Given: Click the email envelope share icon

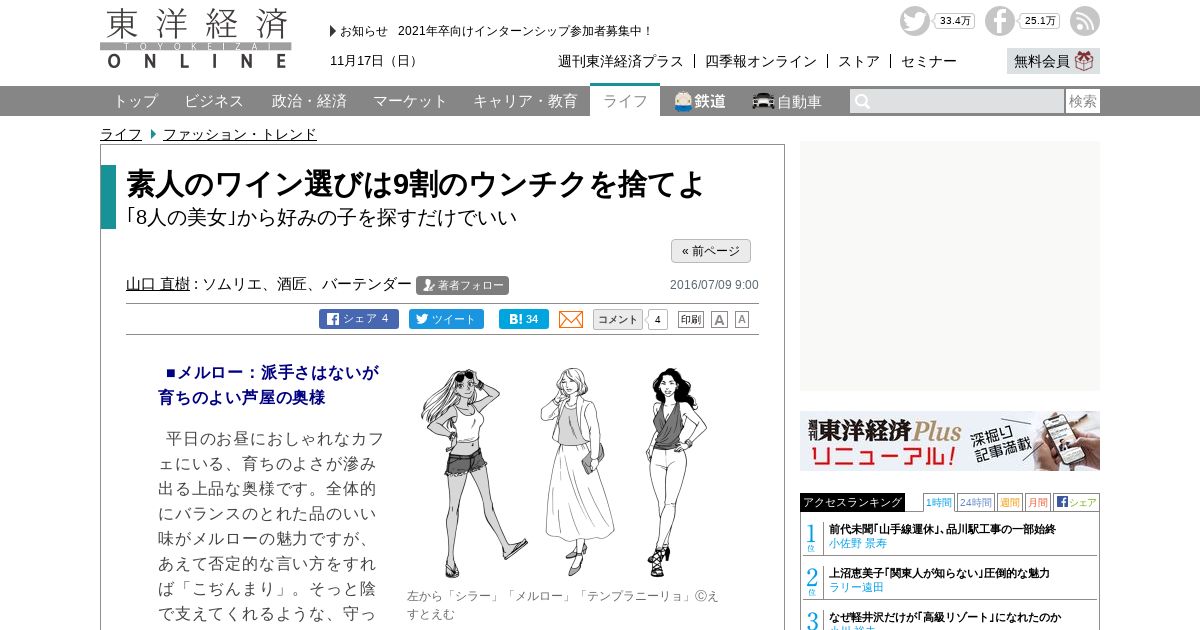Looking at the screenshot, I should (571, 319).
